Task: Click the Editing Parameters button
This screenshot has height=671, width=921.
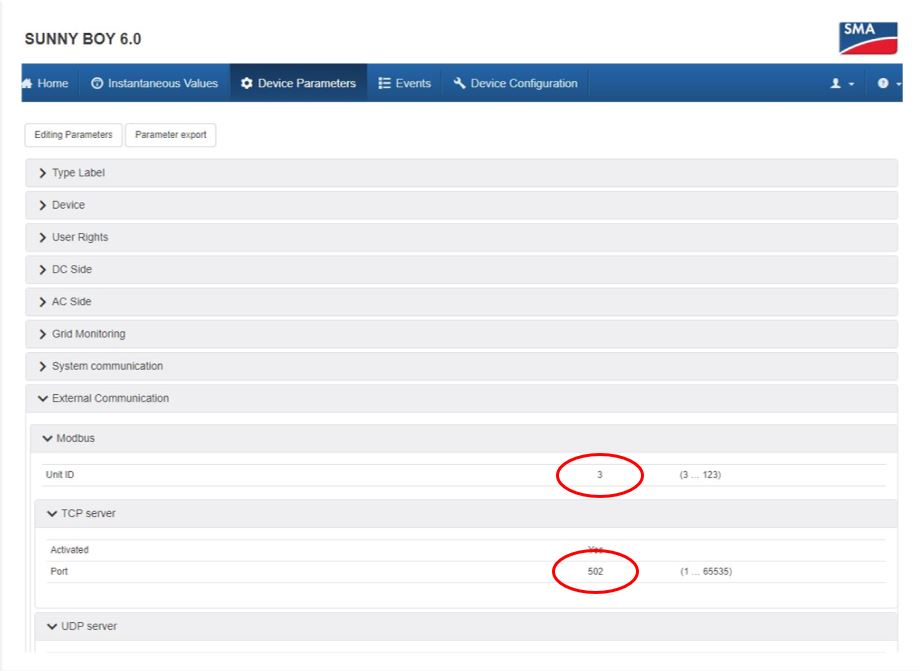Action: pos(73,135)
